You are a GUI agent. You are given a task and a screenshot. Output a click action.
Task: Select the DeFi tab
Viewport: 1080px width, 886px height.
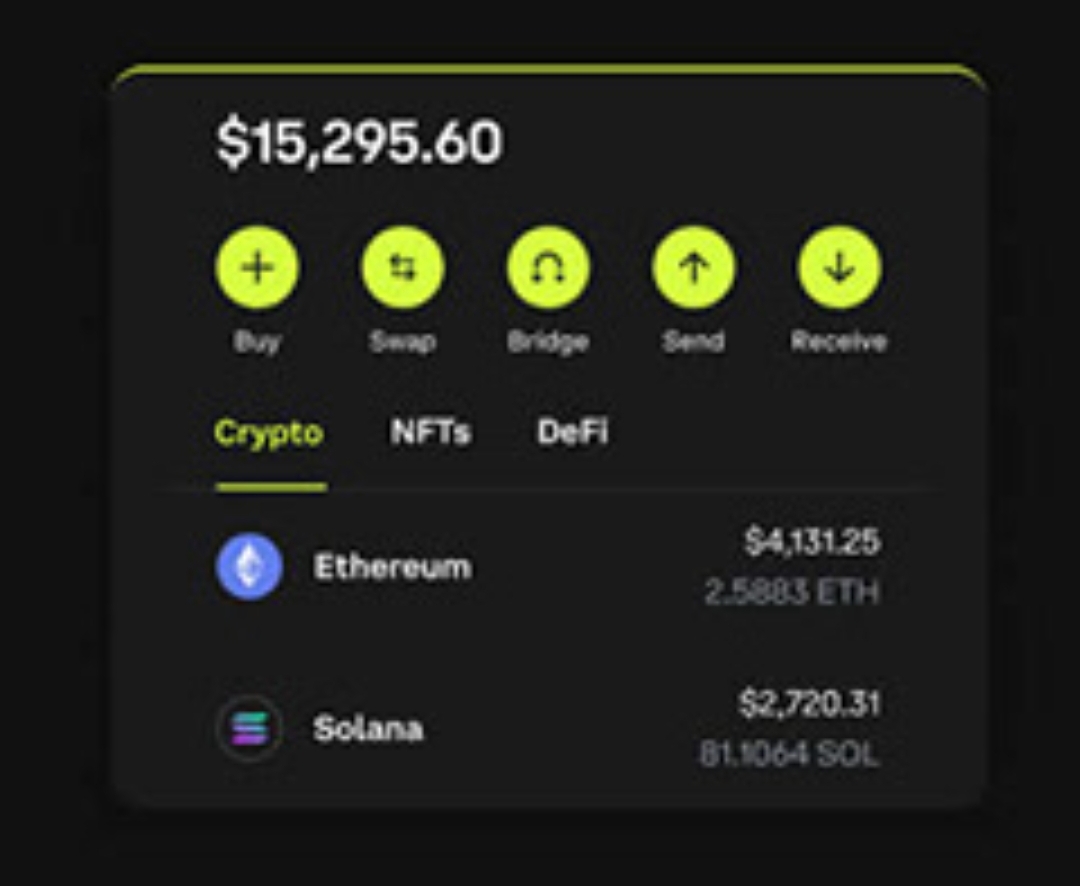[572, 433]
